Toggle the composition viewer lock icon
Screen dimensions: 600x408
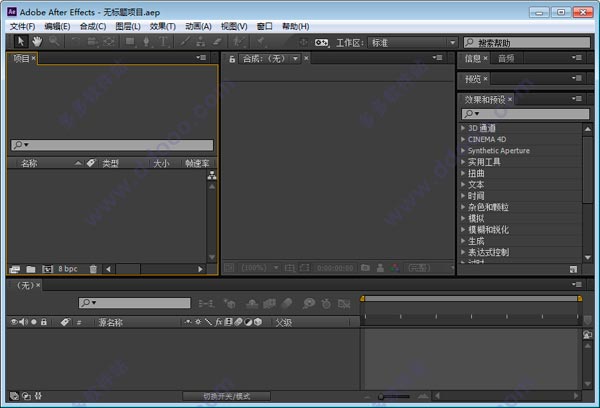(232, 59)
